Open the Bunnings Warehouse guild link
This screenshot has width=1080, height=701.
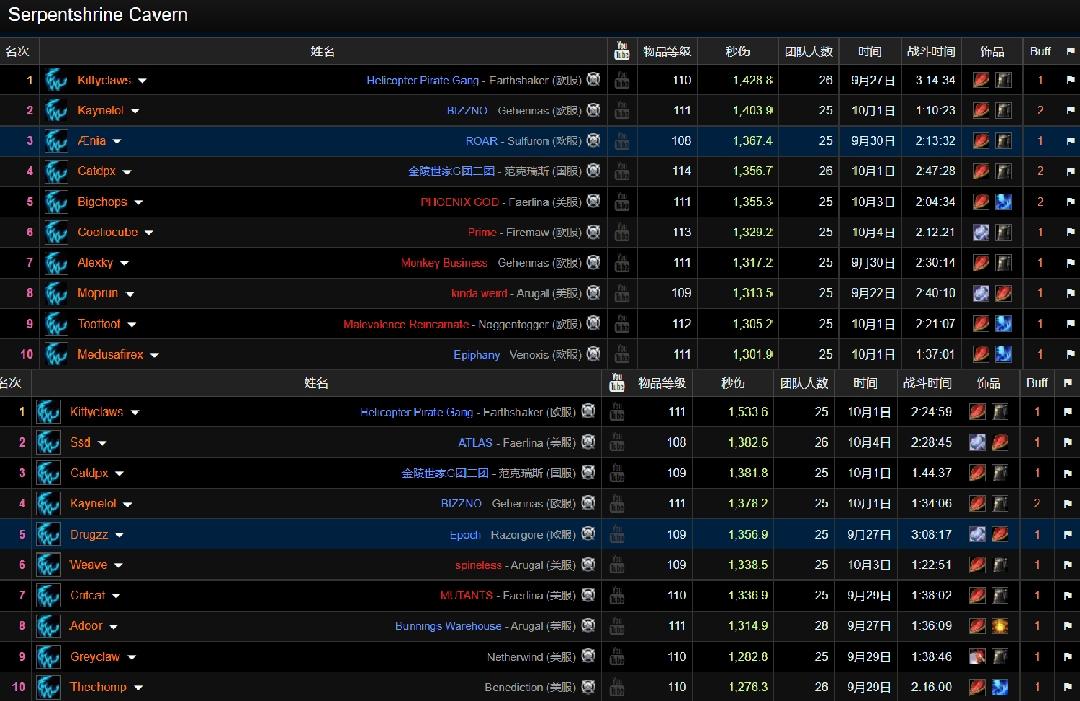coord(448,626)
